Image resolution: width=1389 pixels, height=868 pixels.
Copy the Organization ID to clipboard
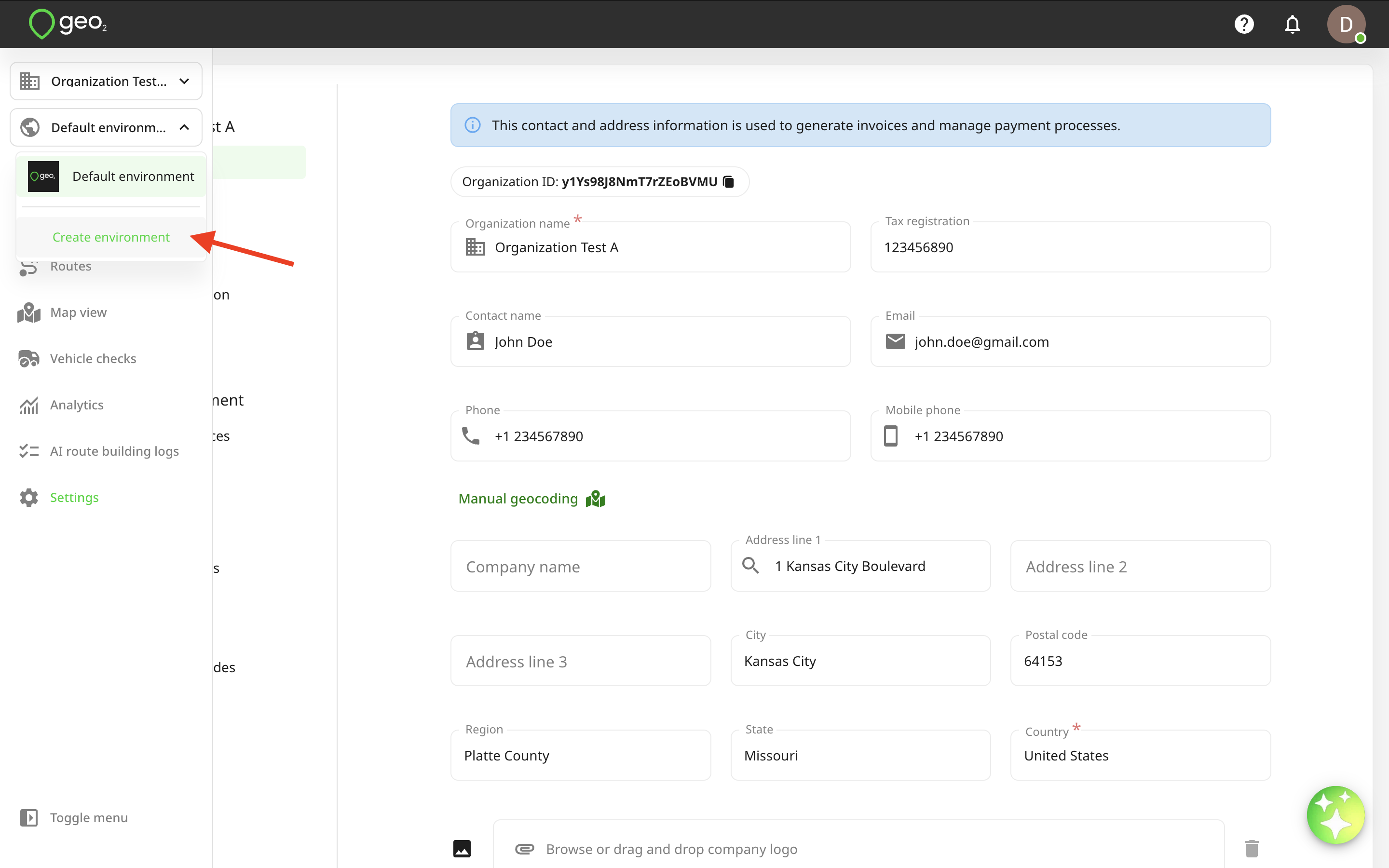coord(728,182)
